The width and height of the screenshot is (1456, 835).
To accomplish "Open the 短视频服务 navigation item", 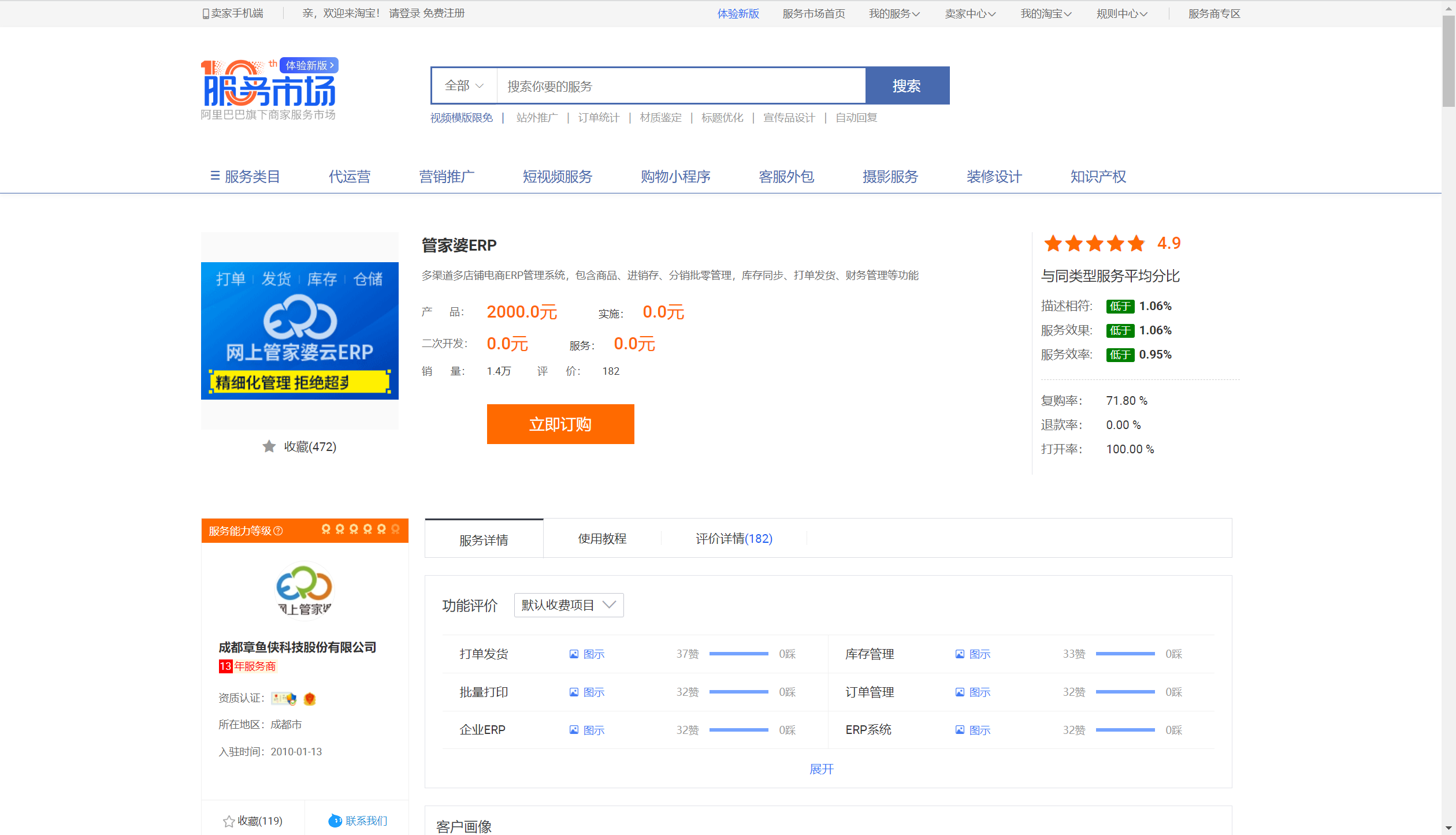I will point(558,176).
